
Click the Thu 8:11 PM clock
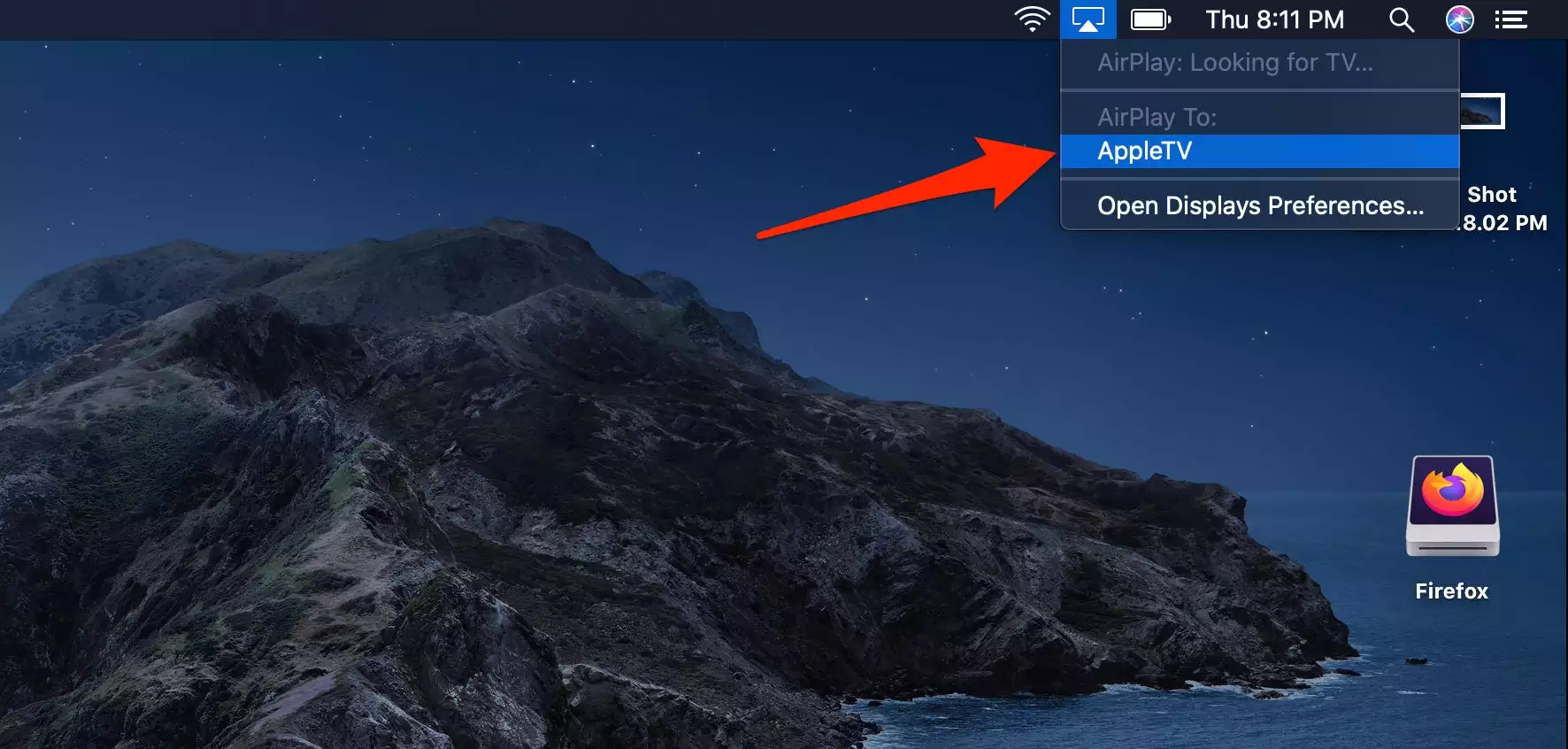[x=1274, y=19]
